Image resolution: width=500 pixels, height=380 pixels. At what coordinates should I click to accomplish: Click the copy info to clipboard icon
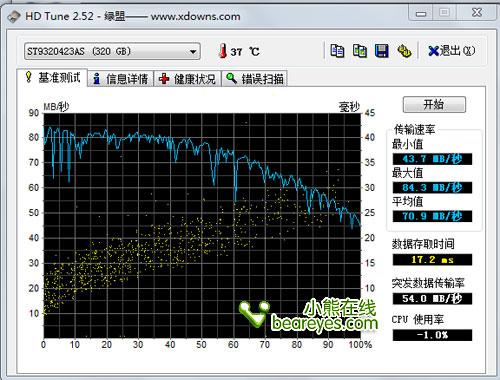(337, 51)
